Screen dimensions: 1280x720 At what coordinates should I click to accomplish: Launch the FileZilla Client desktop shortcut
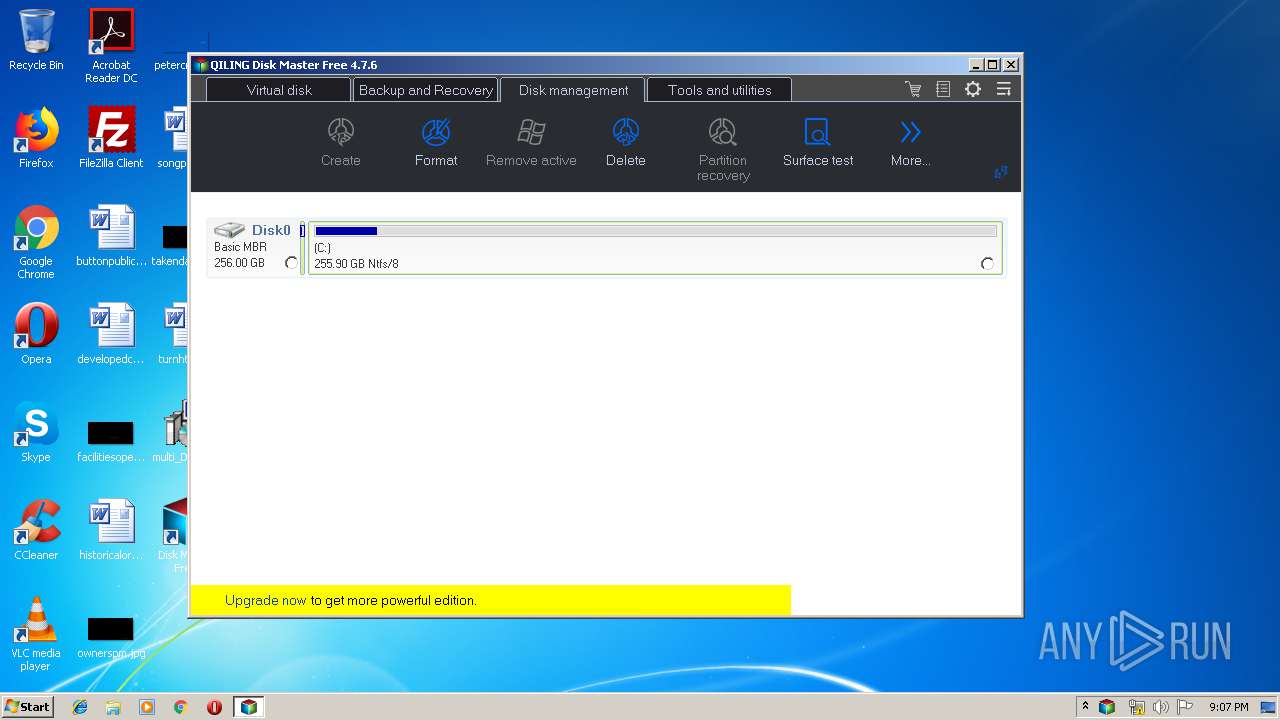(111, 138)
